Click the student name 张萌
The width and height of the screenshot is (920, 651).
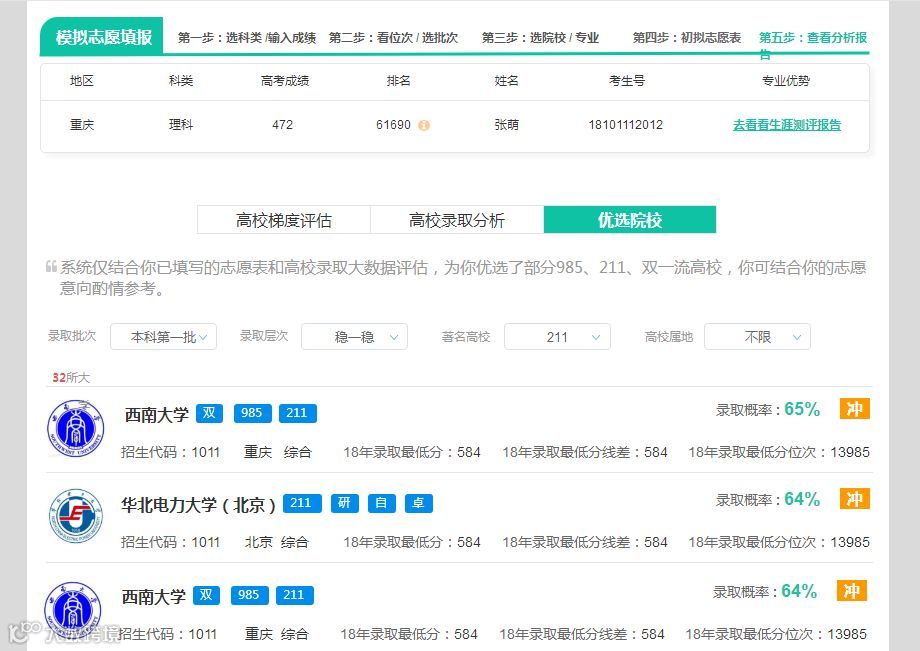click(506, 125)
